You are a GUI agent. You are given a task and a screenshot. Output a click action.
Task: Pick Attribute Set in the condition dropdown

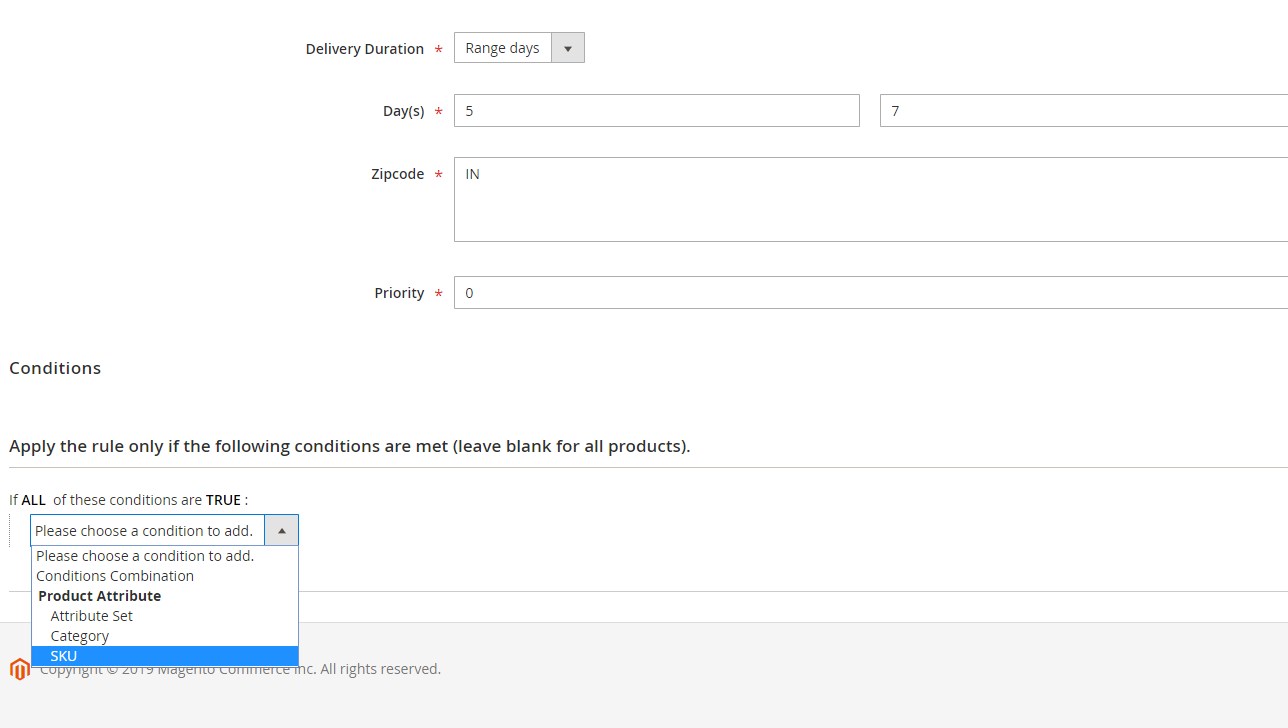(92, 616)
